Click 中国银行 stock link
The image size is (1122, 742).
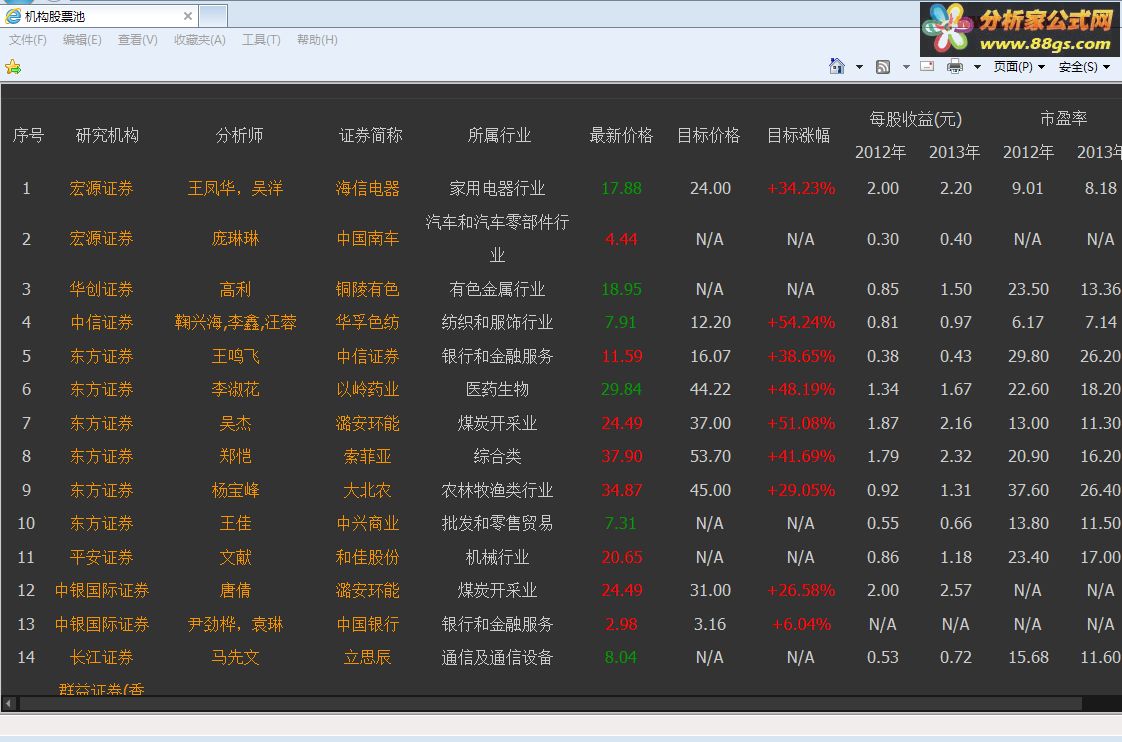tap(368, 624)
